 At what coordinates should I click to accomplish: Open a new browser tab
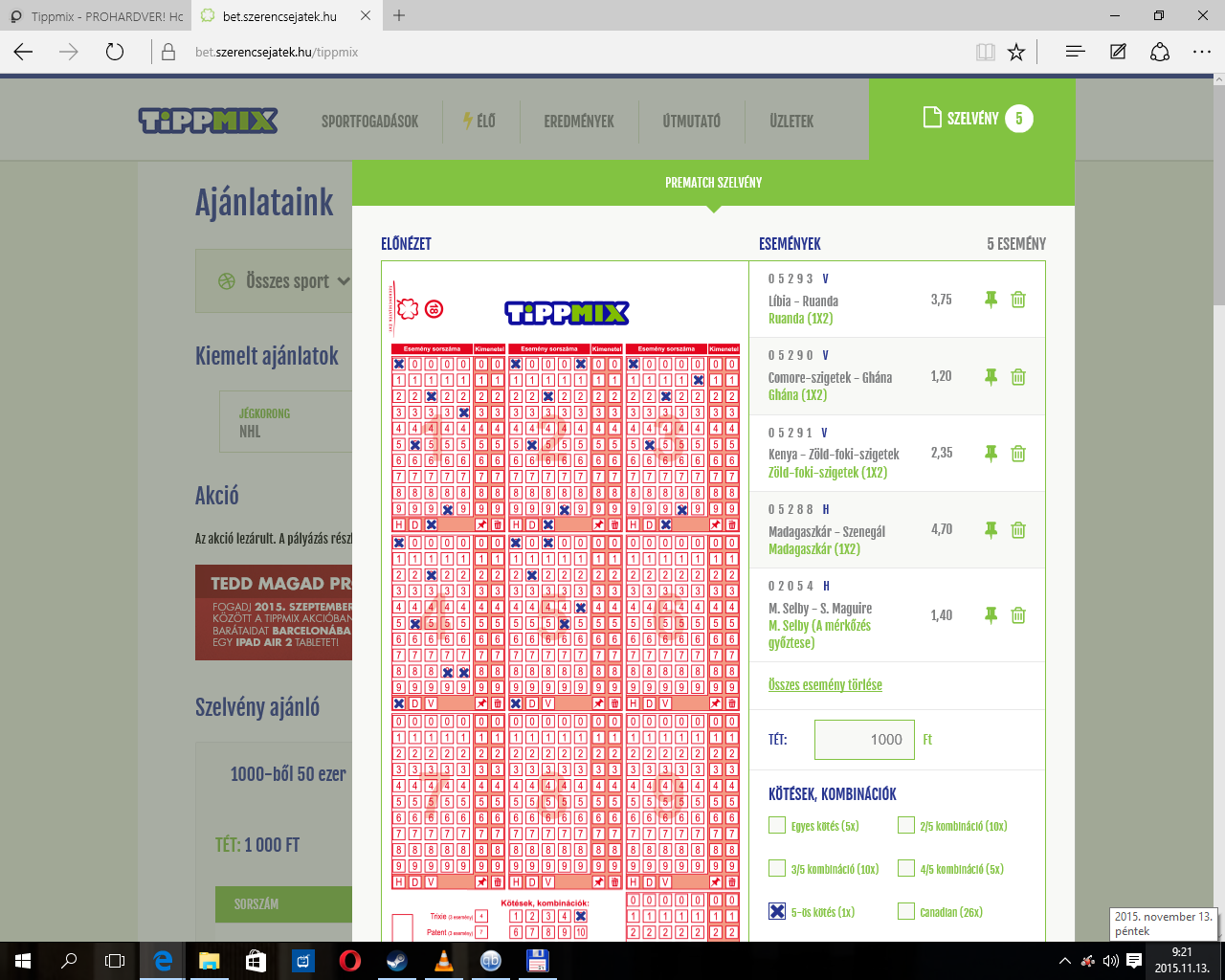click(x=399, y=15)
